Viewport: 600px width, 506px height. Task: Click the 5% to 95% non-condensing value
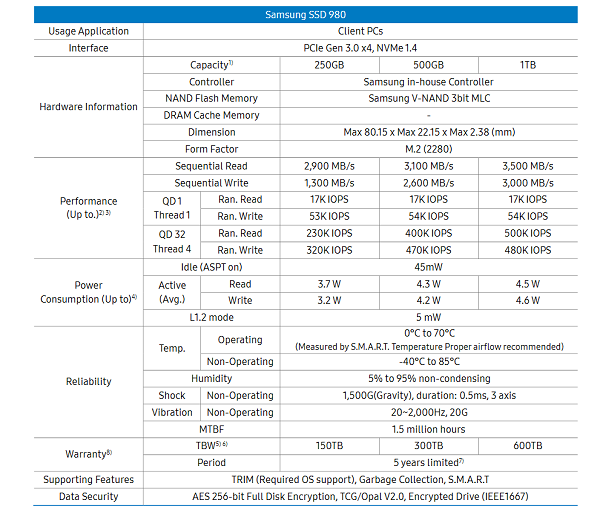(x=429, y=379)
